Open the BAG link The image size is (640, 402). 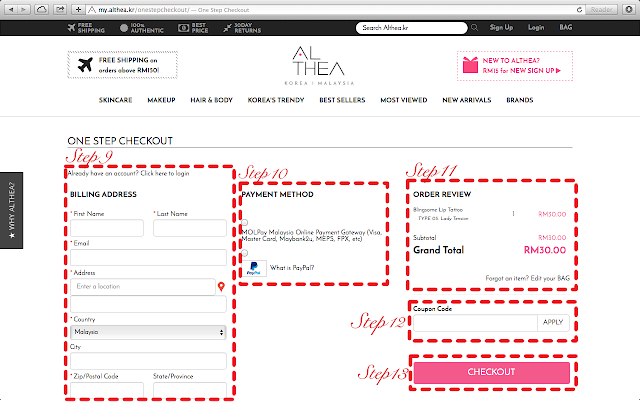(x=566, y=27)
